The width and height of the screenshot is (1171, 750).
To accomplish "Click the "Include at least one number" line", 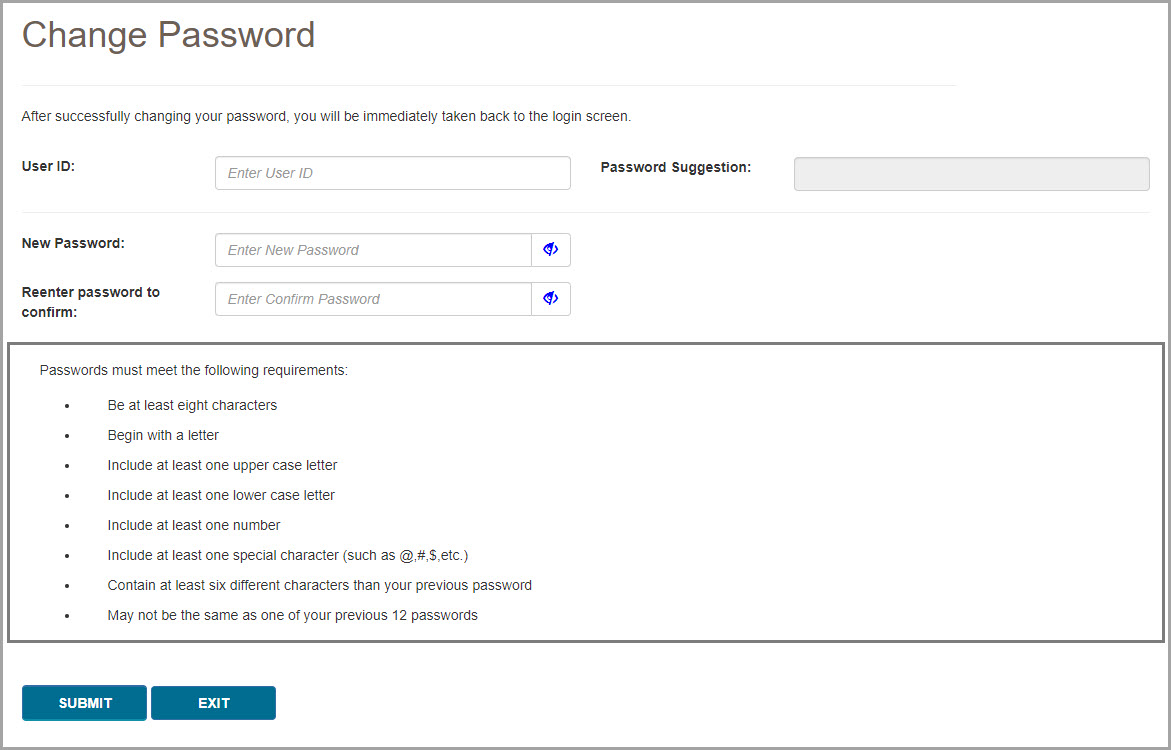I will coord(194,525).
